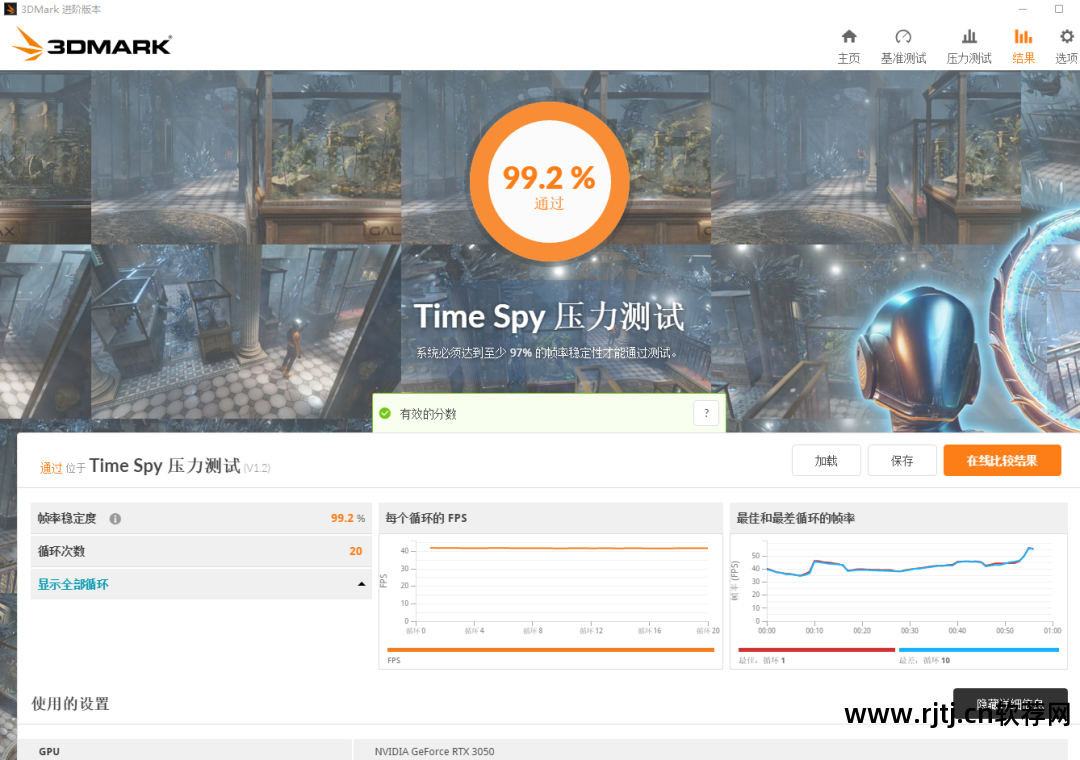
Task: Open the 选项 options tab
Action: pos(1066,47)
